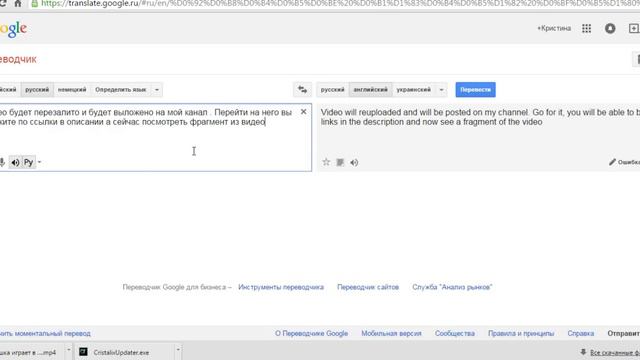Click the browser address bar URL
640x360 pixels.
click(339, 4)
